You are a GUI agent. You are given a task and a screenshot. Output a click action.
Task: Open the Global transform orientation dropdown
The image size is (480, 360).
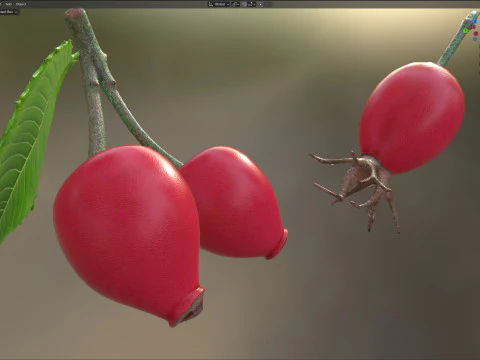tap(219, 4)
